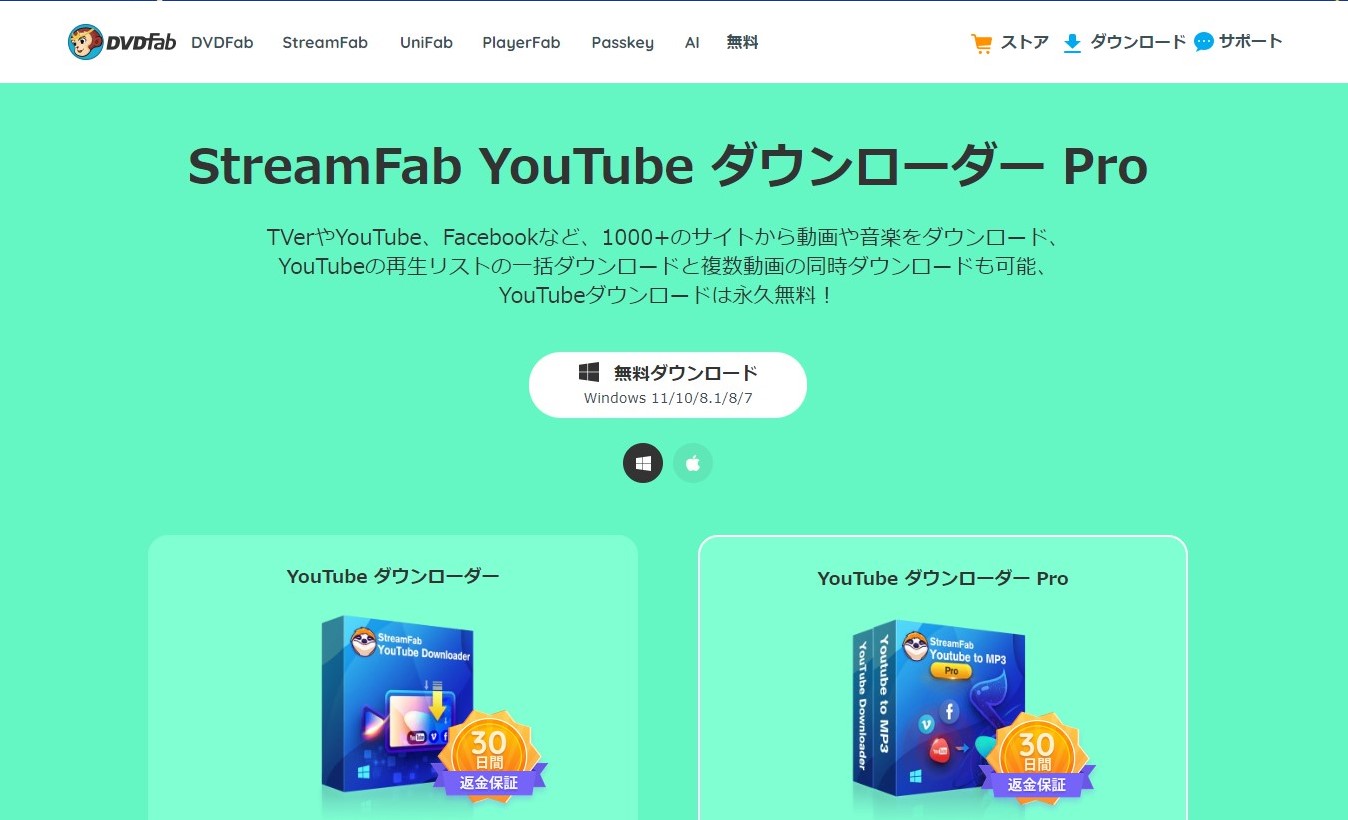The width and height of the screenshot is (1348, 820).
Task: Select the Windows platform toggle icon
Action: (x=643, y=463)
